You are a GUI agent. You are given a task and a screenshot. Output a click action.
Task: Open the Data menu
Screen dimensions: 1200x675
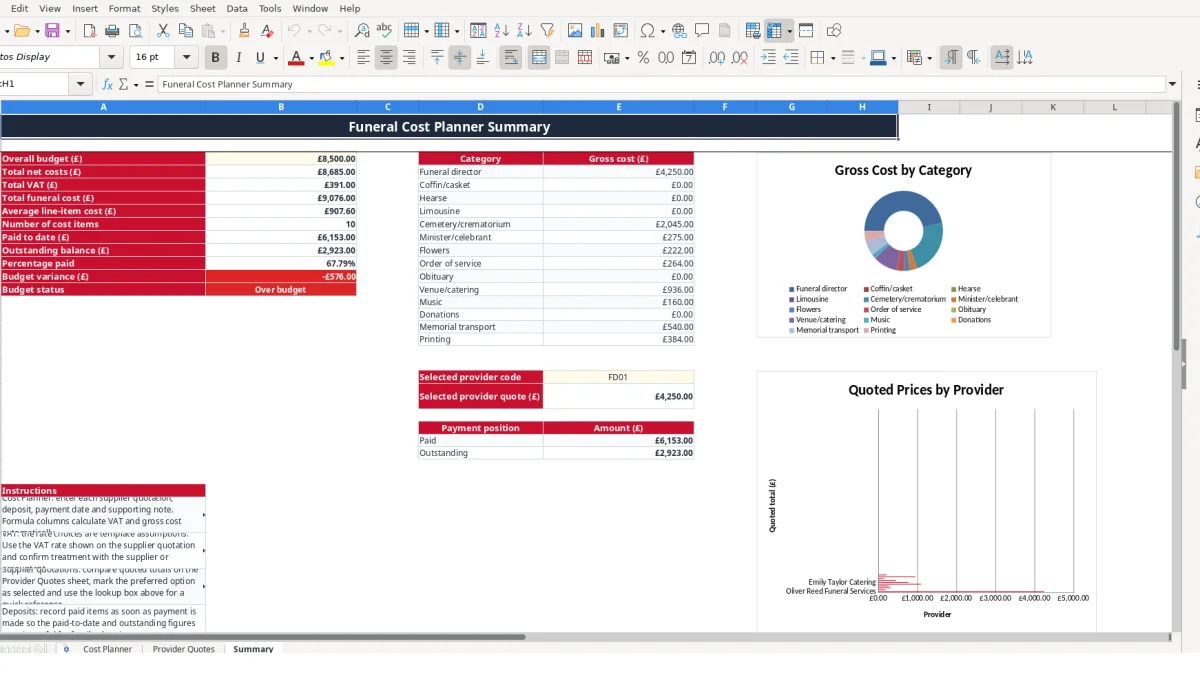tap(237, 8)
